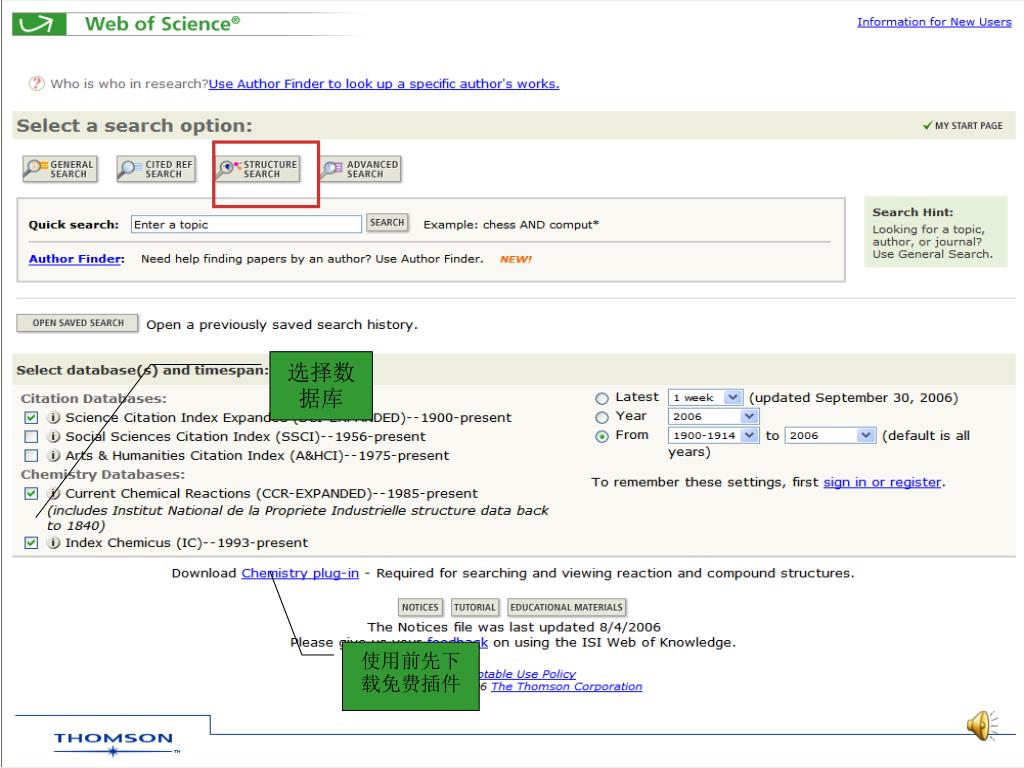Open The Thomson Corporation link
Image resolution: width=1024 pixels, height=768 pixels.
[x=566, y=686]
